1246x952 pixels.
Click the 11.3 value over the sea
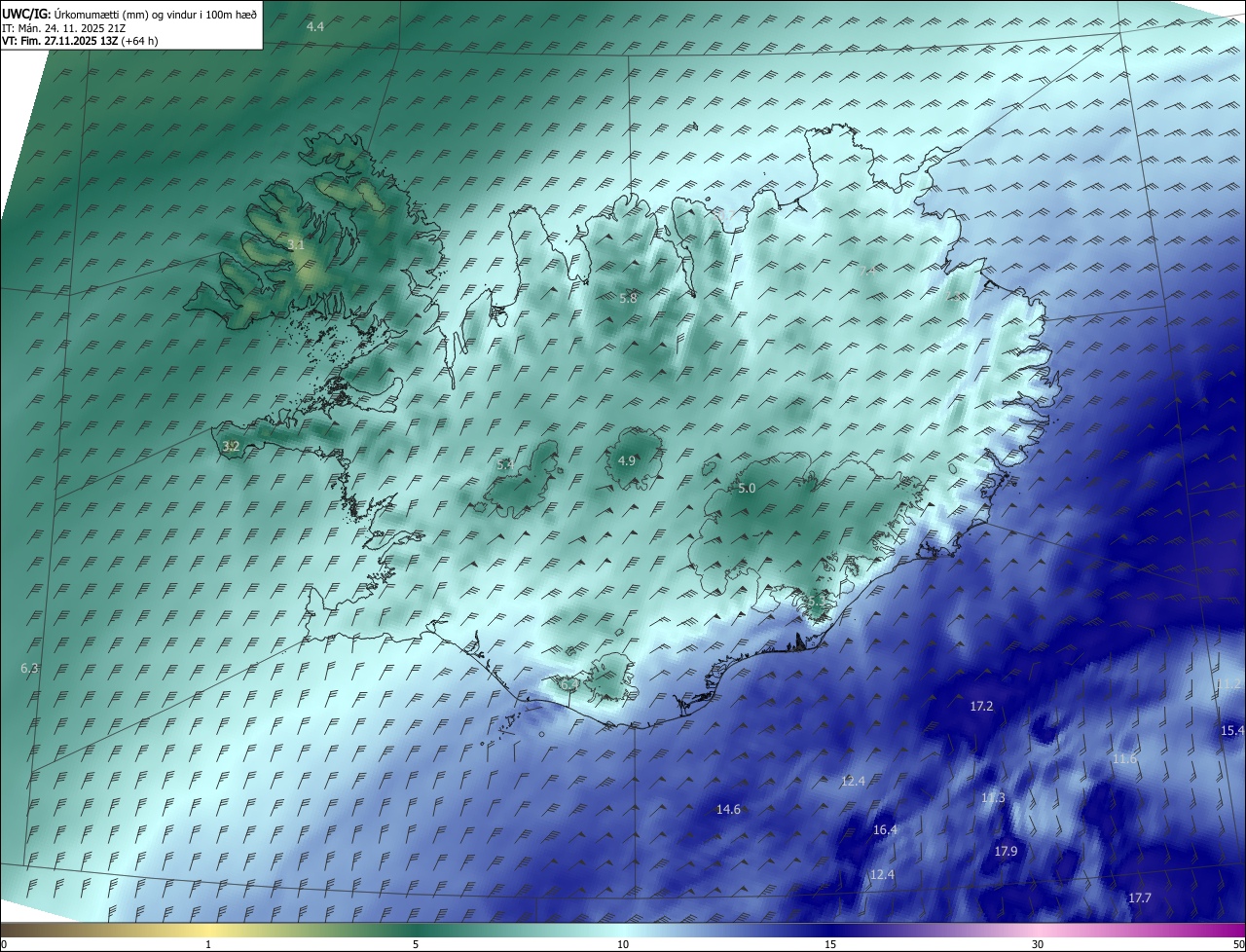click(993, 798)
